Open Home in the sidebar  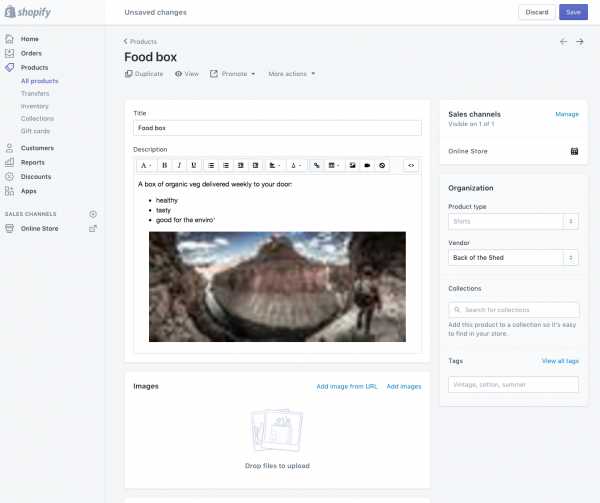coord(29,39)
